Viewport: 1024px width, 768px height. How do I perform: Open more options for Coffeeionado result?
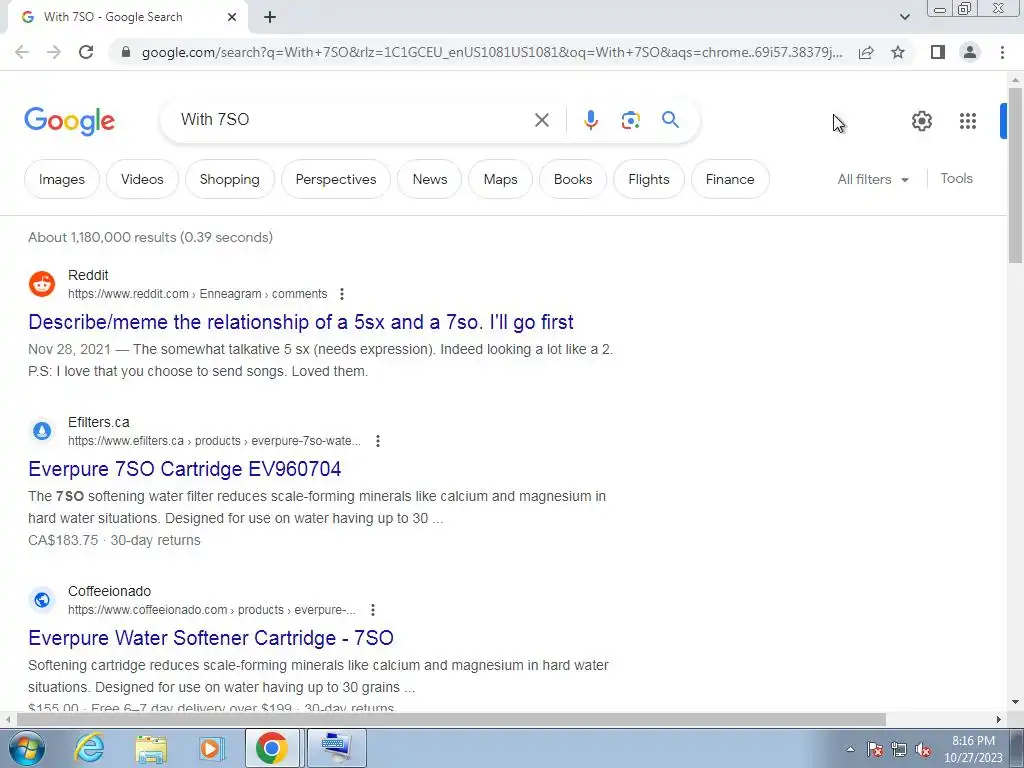click(372, 611)
